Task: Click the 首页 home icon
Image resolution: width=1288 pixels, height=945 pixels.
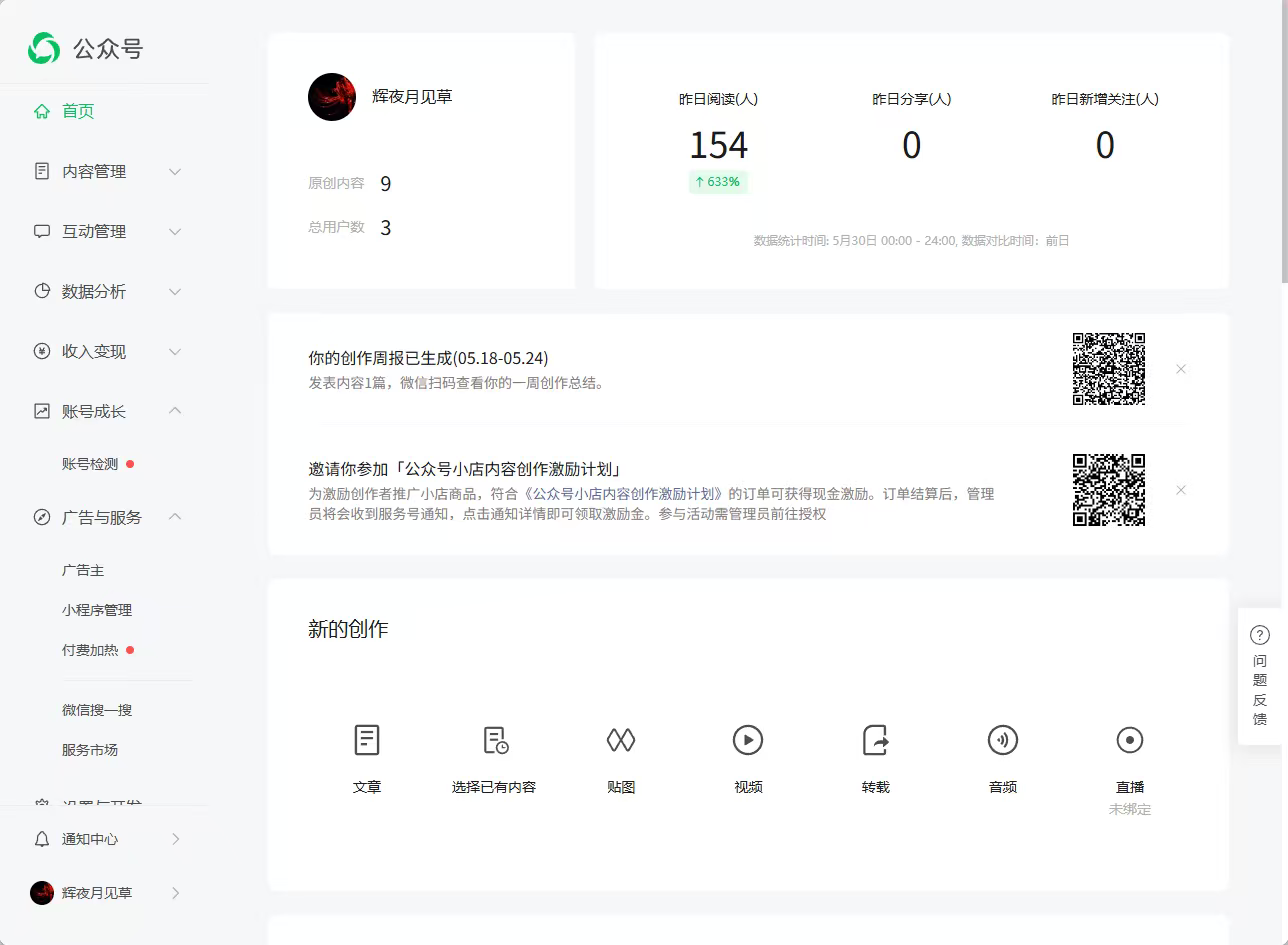Action: tap(42, 111)
